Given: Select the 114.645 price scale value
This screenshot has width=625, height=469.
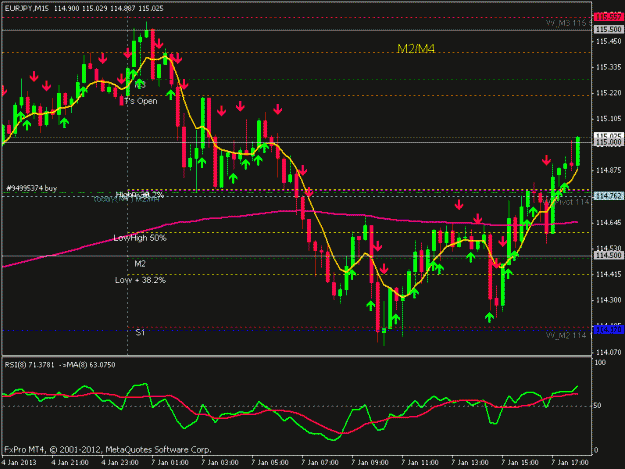Looking at the screenshot, I should tap(609, 222).
